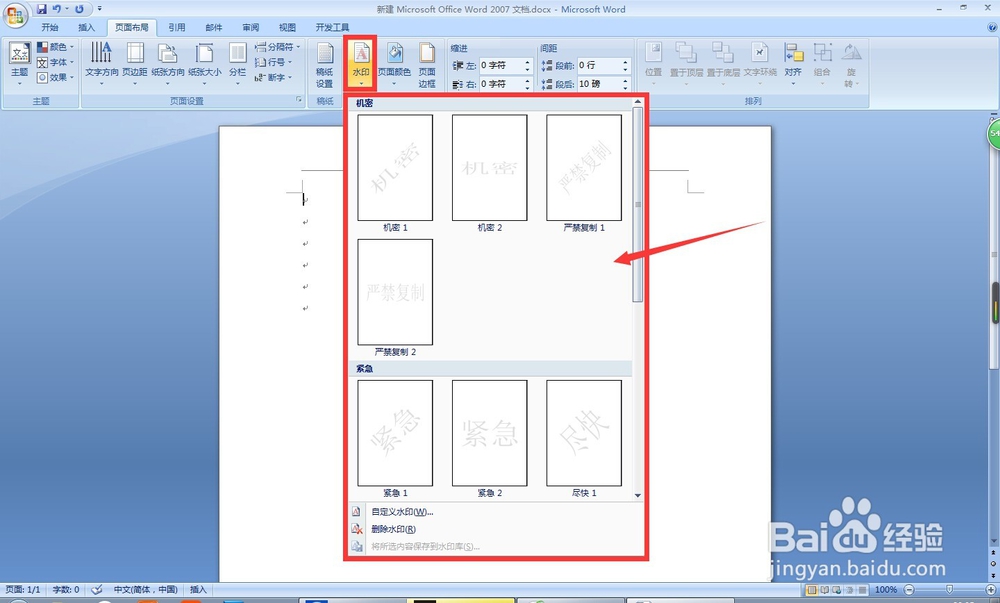
Task: Select the 紧急 1 watermark thumbnail
Action: tap(395, 433)
